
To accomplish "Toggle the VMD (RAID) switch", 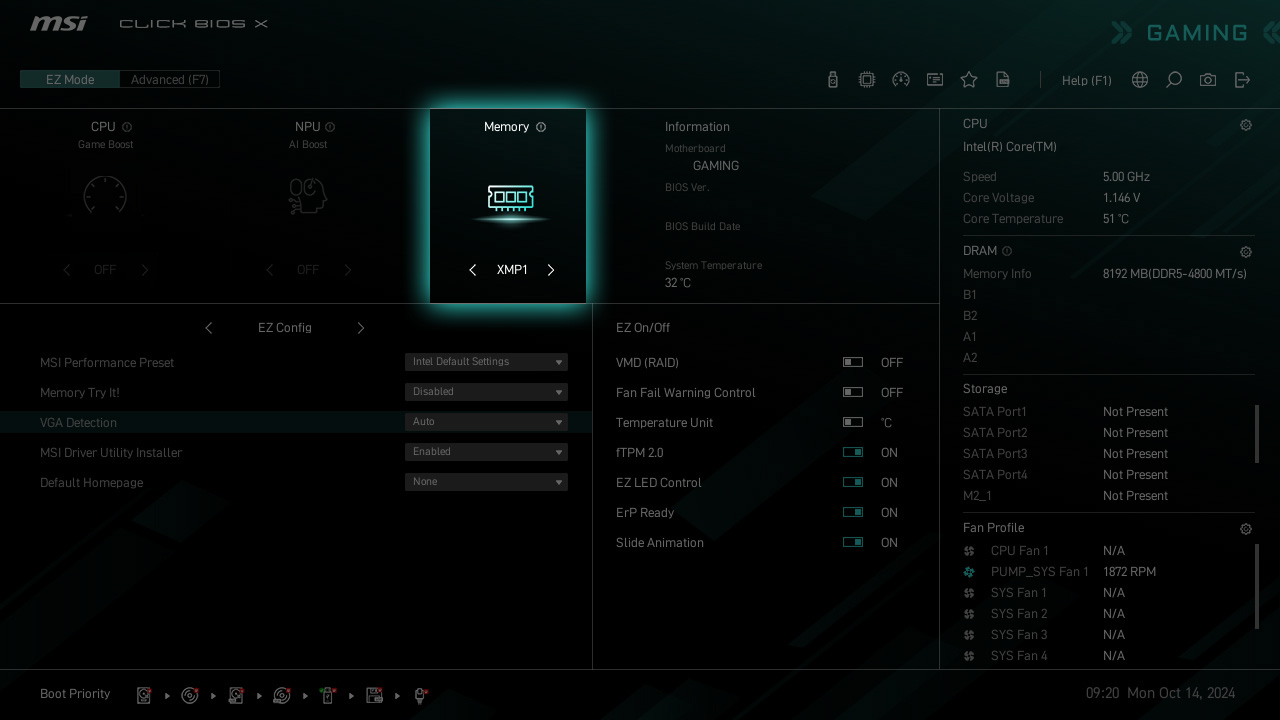I will (853, 363).
